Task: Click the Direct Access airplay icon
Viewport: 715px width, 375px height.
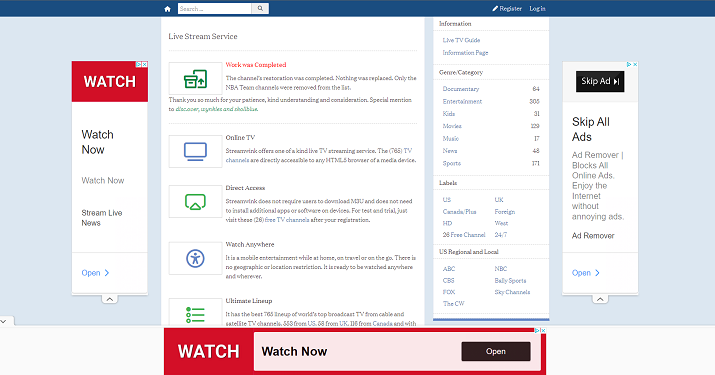Action: pyautogui.click(x=195, y=202)
